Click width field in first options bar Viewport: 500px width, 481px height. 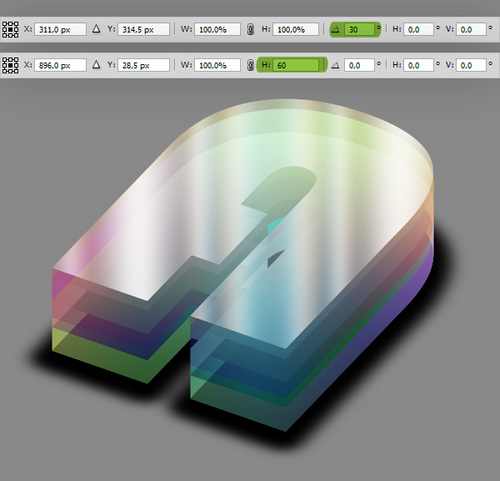(217, 29)
